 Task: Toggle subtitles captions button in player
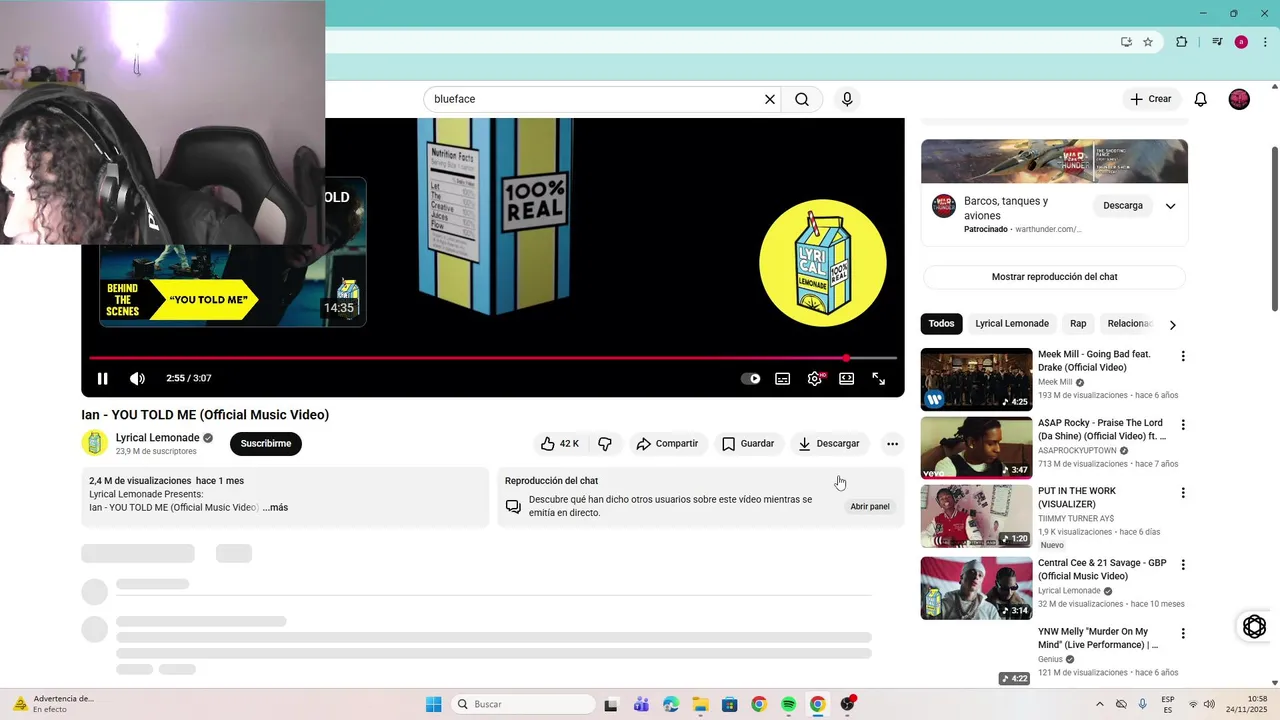783,379
